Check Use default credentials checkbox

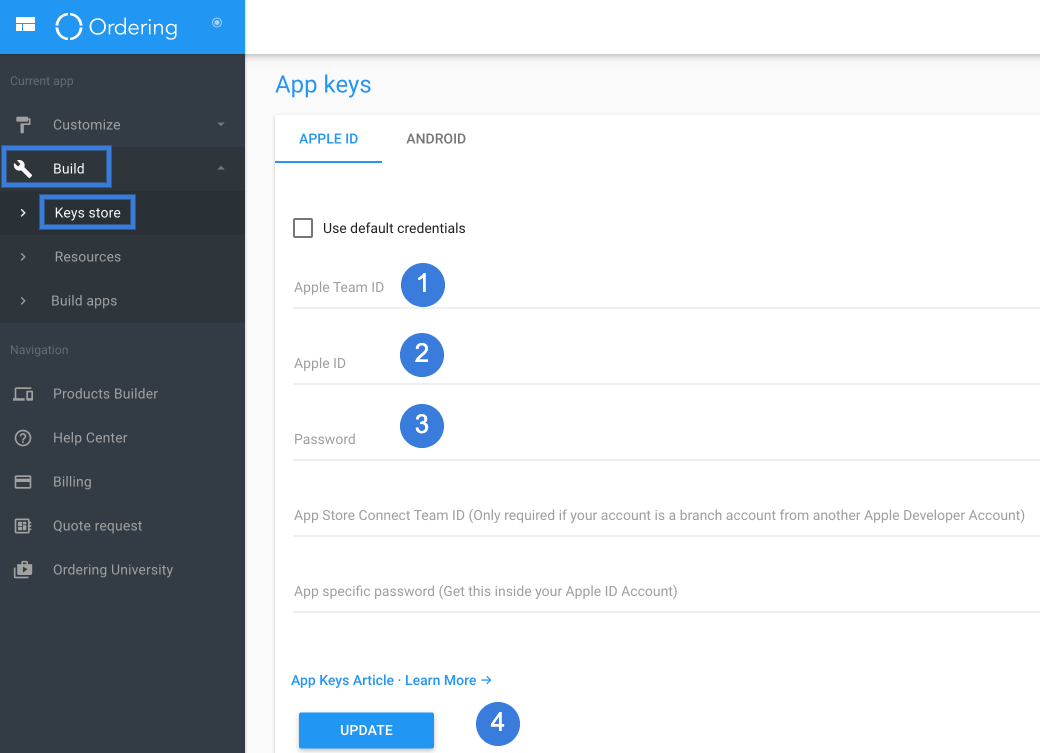(303, 228)
